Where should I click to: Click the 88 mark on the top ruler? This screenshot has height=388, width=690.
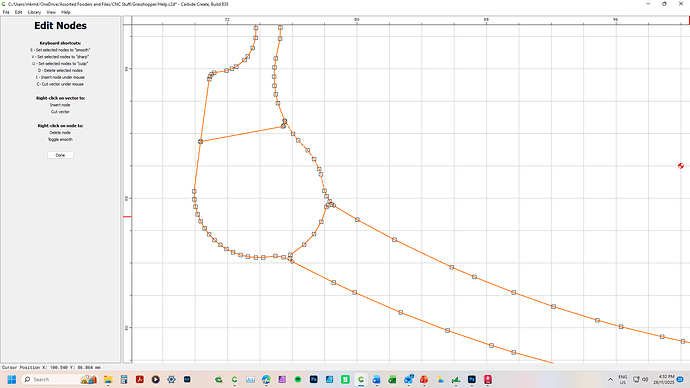[x=486, y=19]
